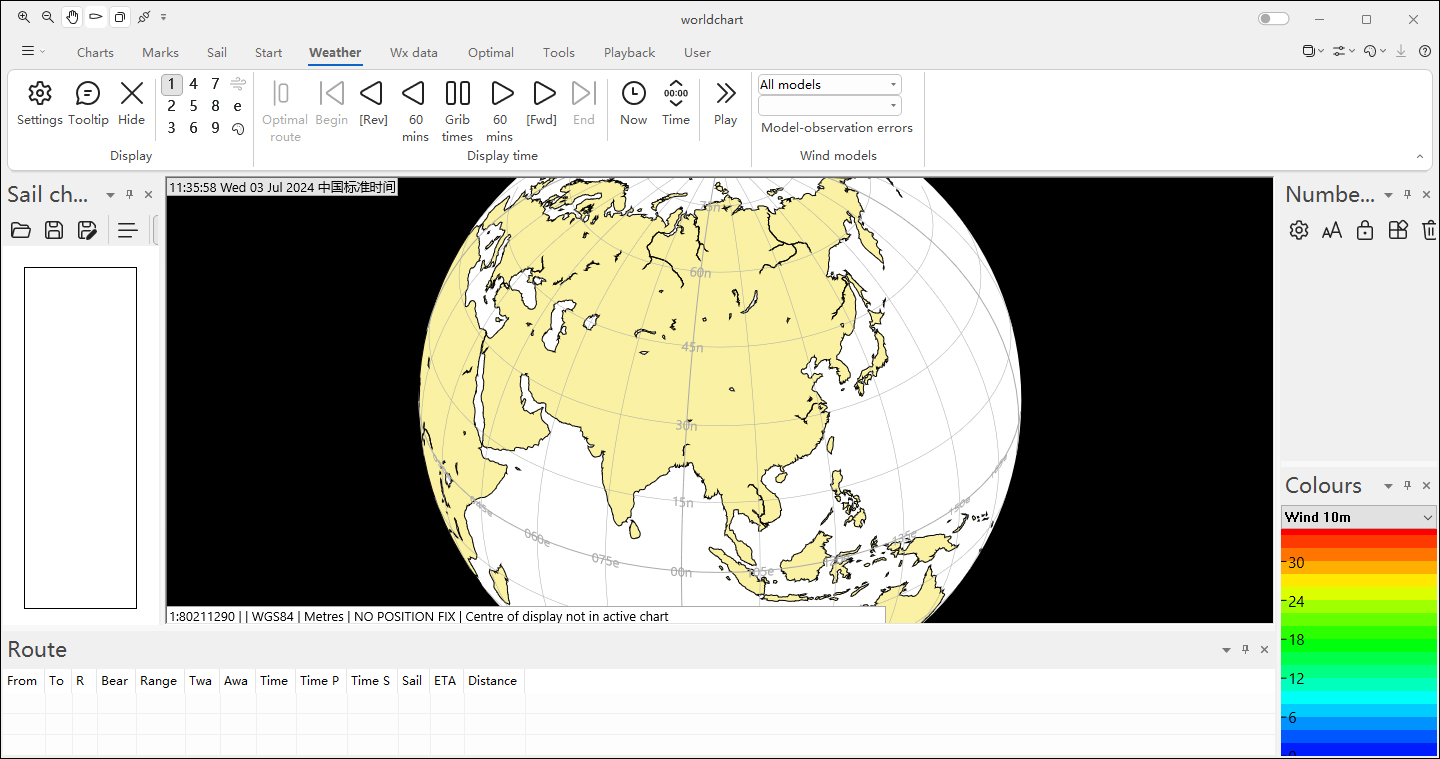Open the Route panel dropdown arrow
The image size is (1440, 759).
tap(1226, 650)
